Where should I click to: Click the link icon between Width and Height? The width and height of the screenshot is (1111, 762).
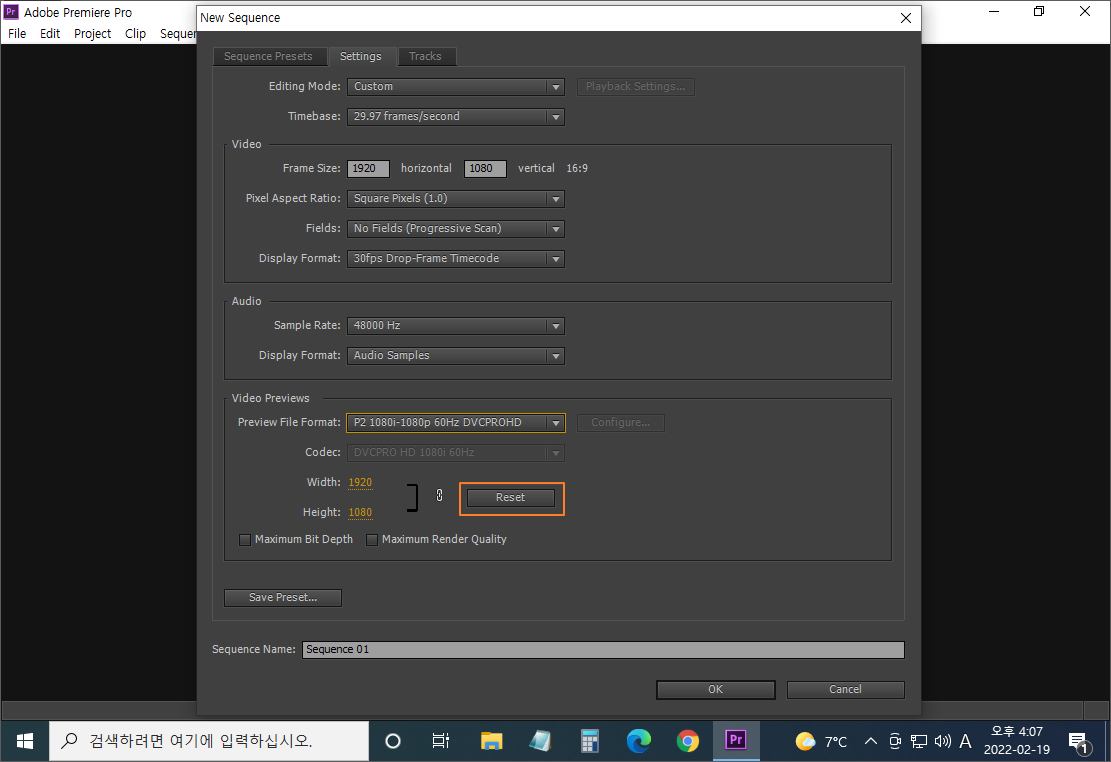point(439,495)
